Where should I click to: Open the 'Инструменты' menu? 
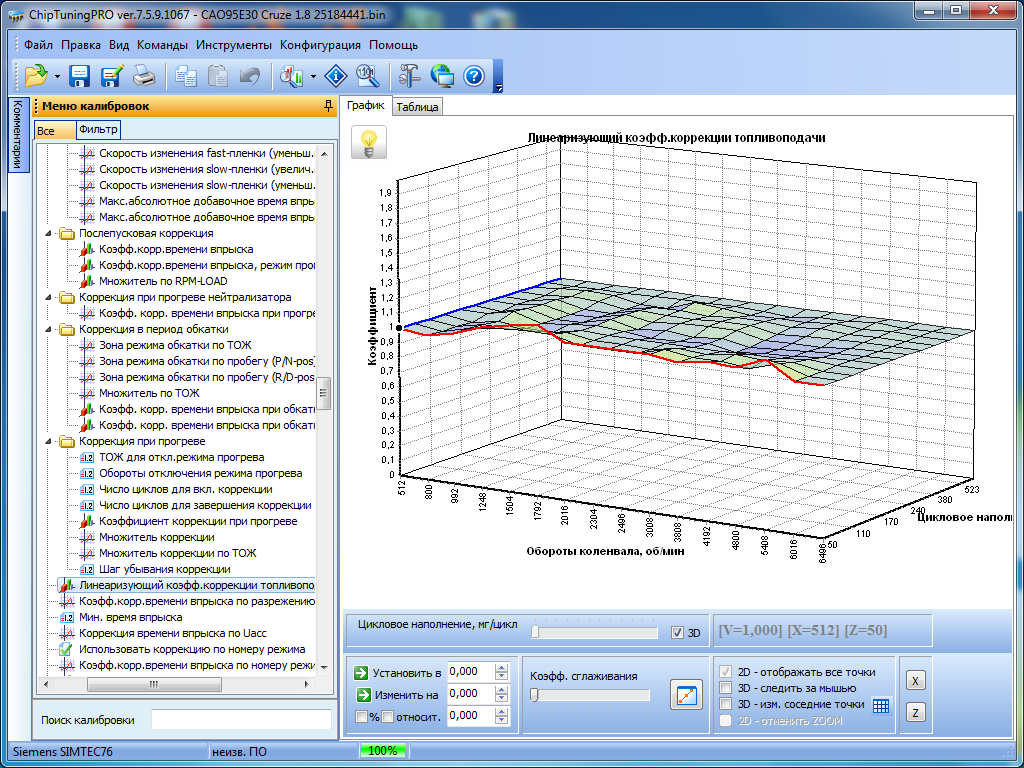pos(234,45)
